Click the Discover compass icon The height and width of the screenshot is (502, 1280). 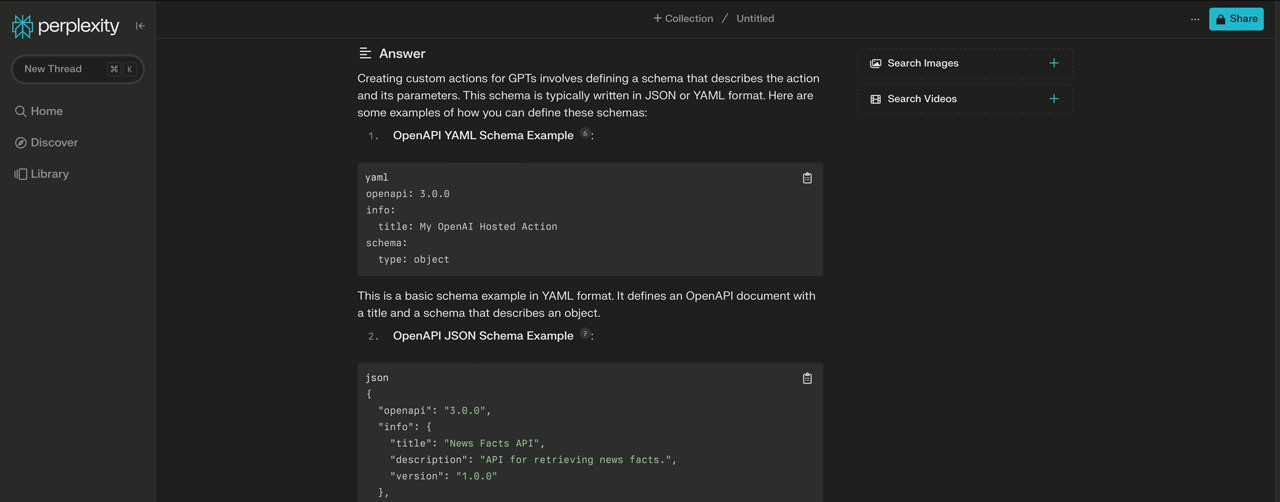[x=20, y=143]
